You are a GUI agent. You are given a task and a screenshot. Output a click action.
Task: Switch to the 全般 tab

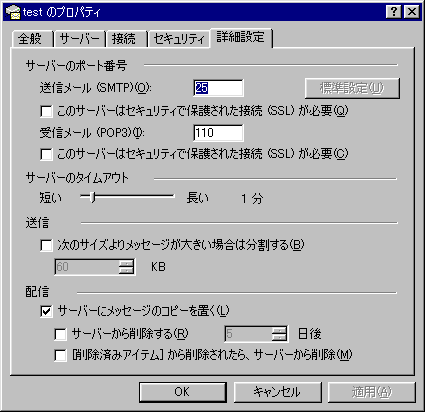(32, 39)
